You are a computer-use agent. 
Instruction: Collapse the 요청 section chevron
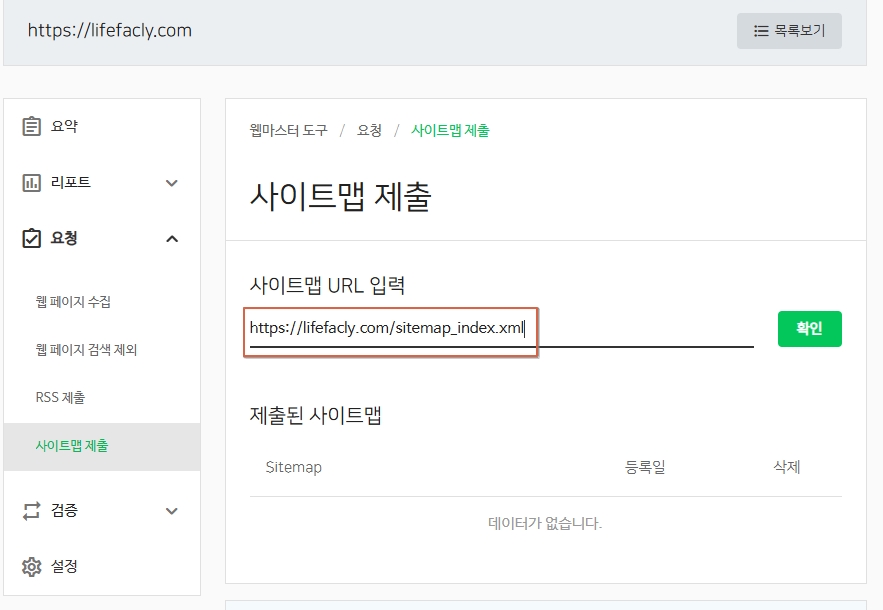171,238
